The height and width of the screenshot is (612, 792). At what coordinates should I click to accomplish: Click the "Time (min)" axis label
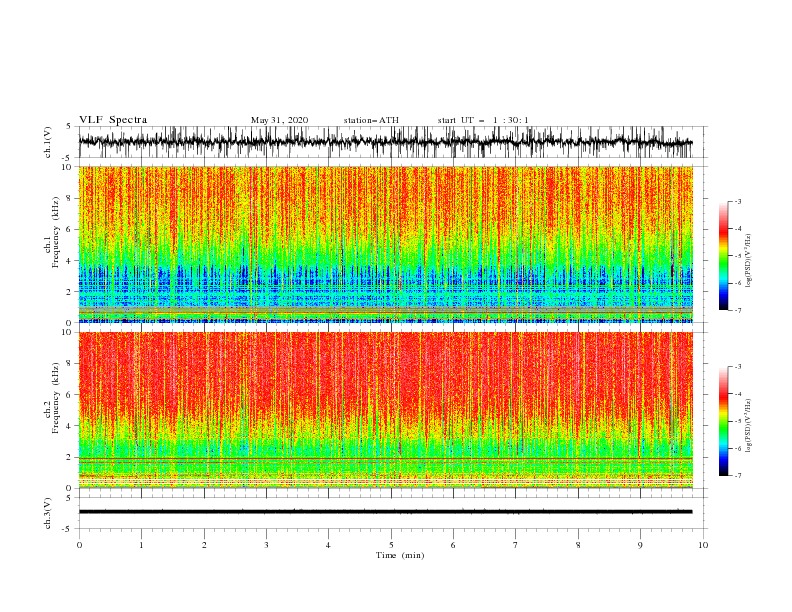point(400,555)
